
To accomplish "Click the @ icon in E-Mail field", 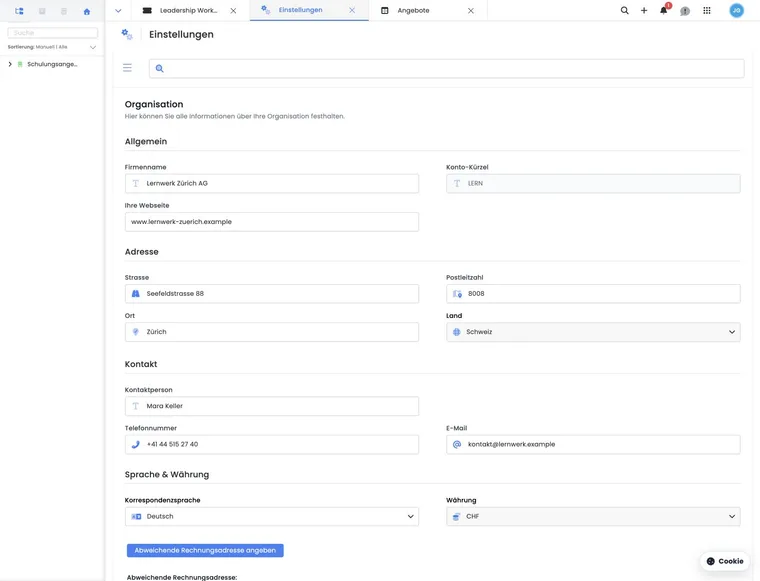I will coord(457,444).
